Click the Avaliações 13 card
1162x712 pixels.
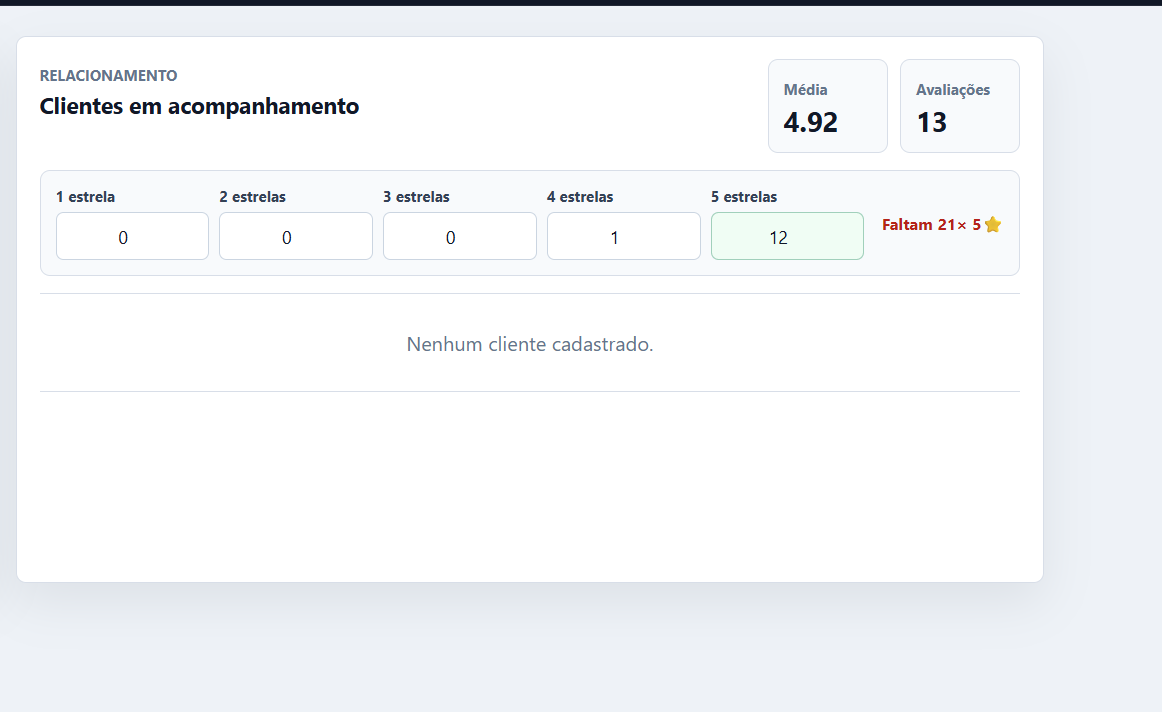click(960, 106)
